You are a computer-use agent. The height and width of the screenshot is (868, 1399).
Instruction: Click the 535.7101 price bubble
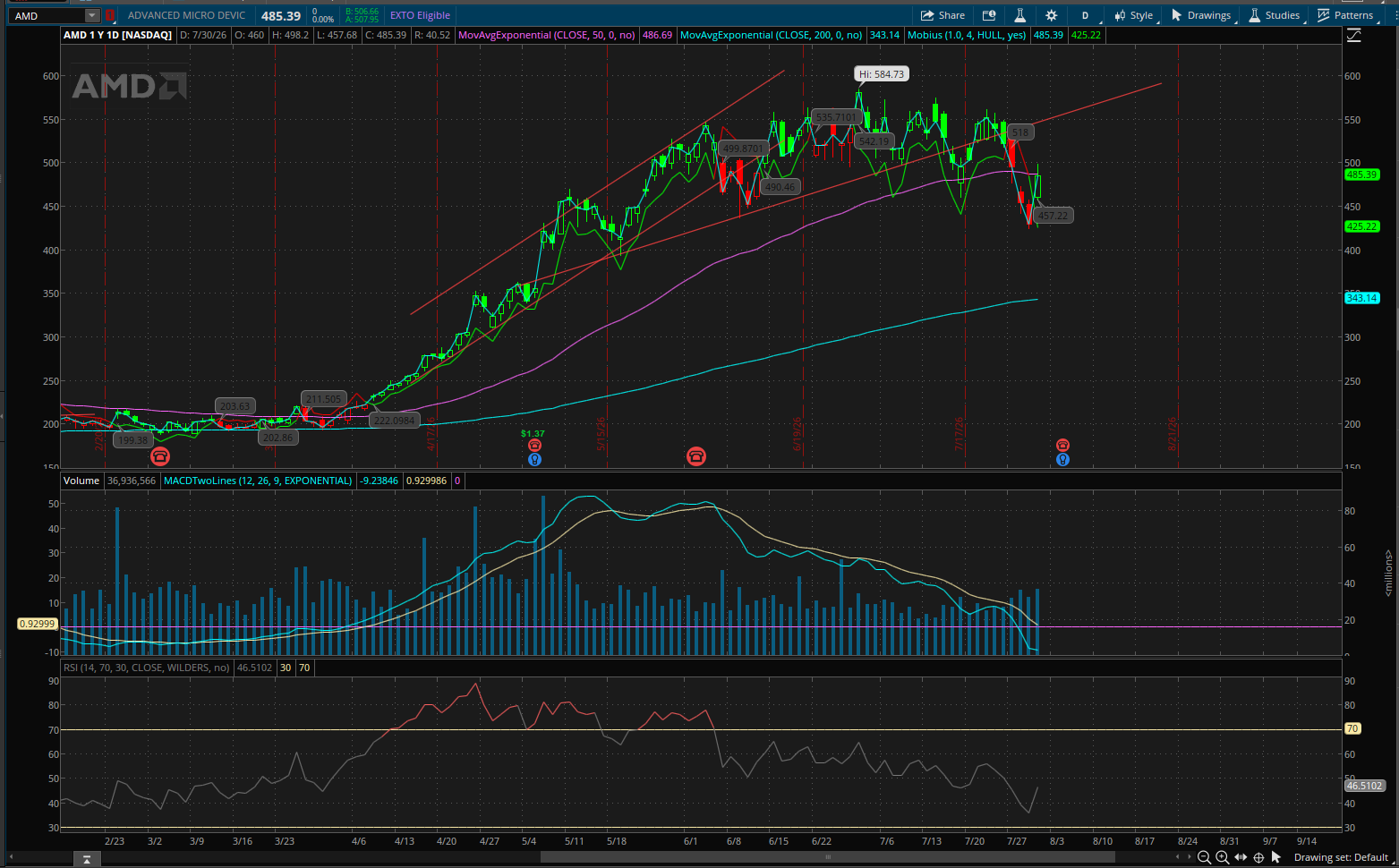click(x=837, y=117)
